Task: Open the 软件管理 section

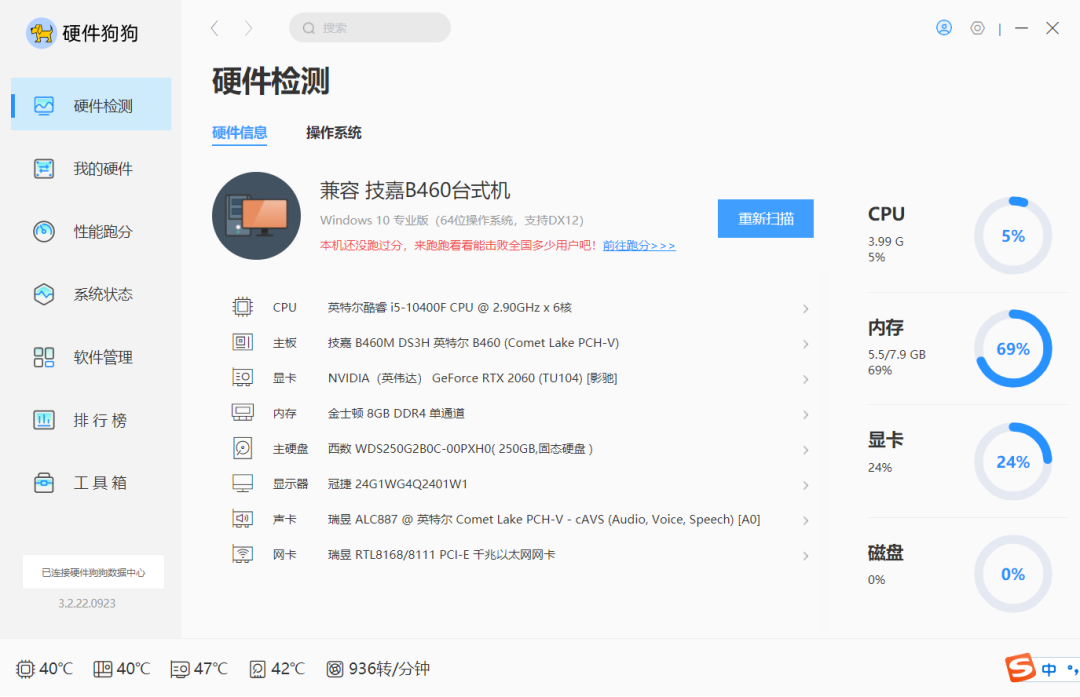Action: click(90, 357)
